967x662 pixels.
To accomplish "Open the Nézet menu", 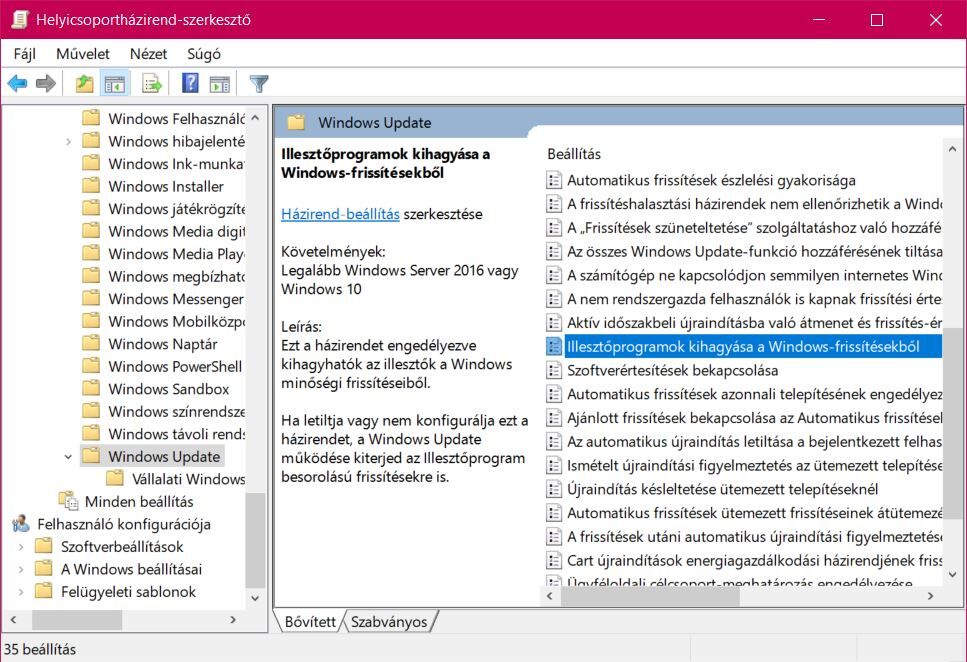I will click(149, 54).
